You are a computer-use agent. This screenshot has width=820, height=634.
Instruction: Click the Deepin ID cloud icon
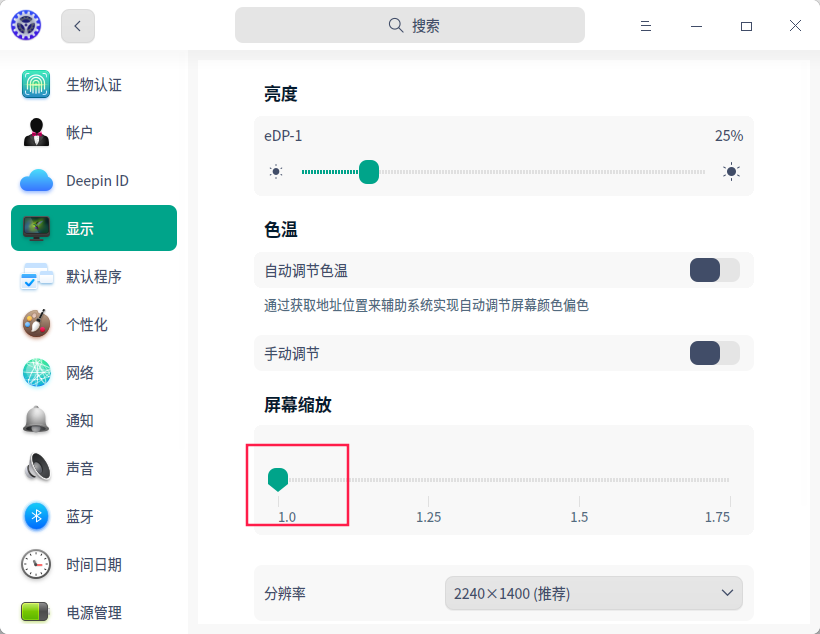[36, 180]
